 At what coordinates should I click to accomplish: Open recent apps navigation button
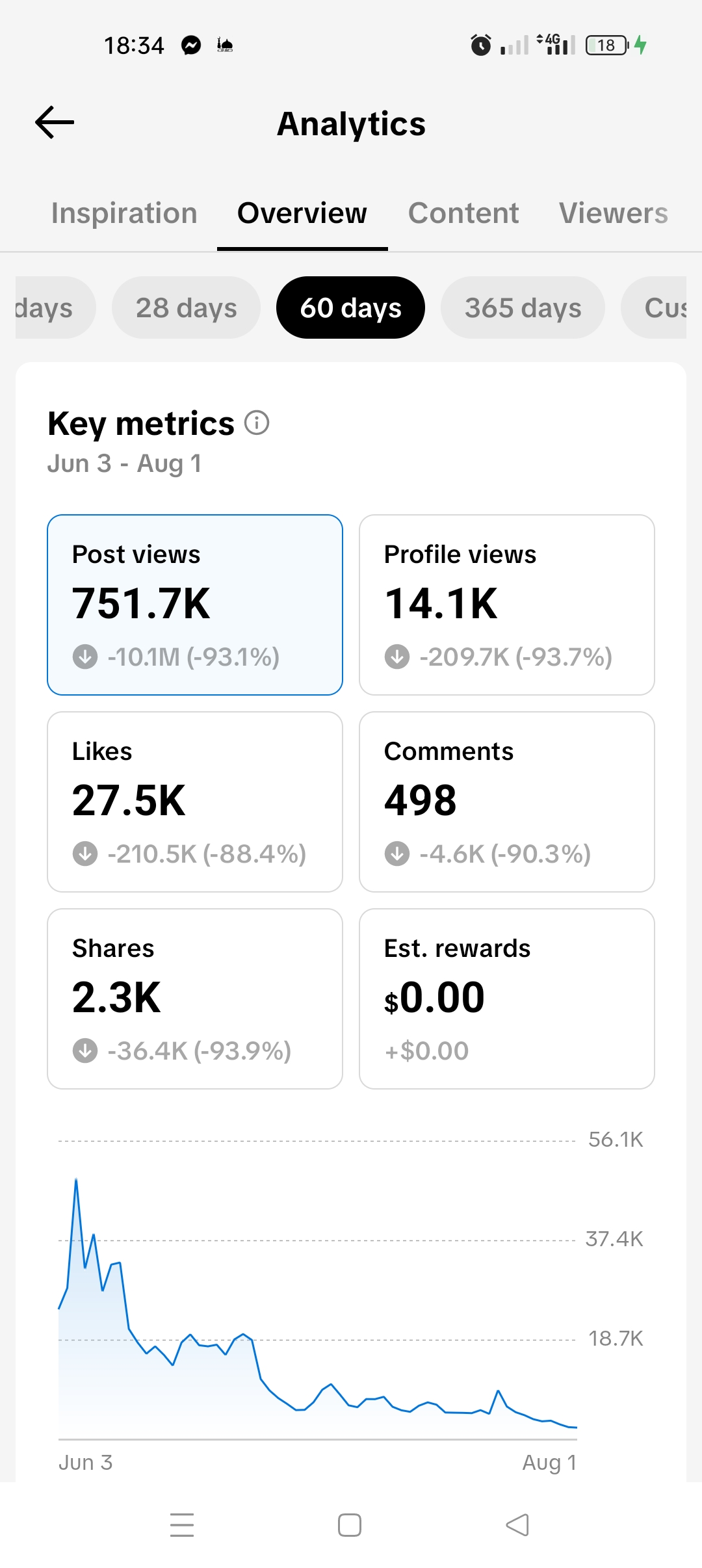[182, 1524]
